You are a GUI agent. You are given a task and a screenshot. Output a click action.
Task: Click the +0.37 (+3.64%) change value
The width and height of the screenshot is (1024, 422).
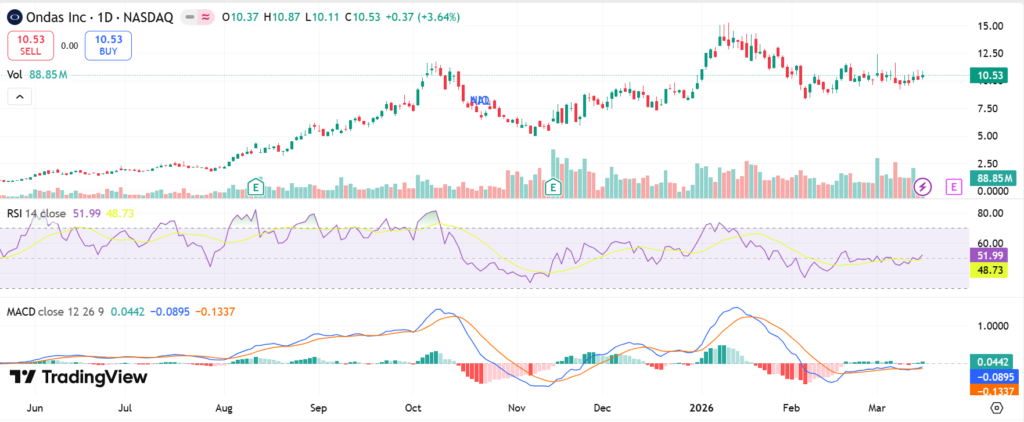[423, 18]
